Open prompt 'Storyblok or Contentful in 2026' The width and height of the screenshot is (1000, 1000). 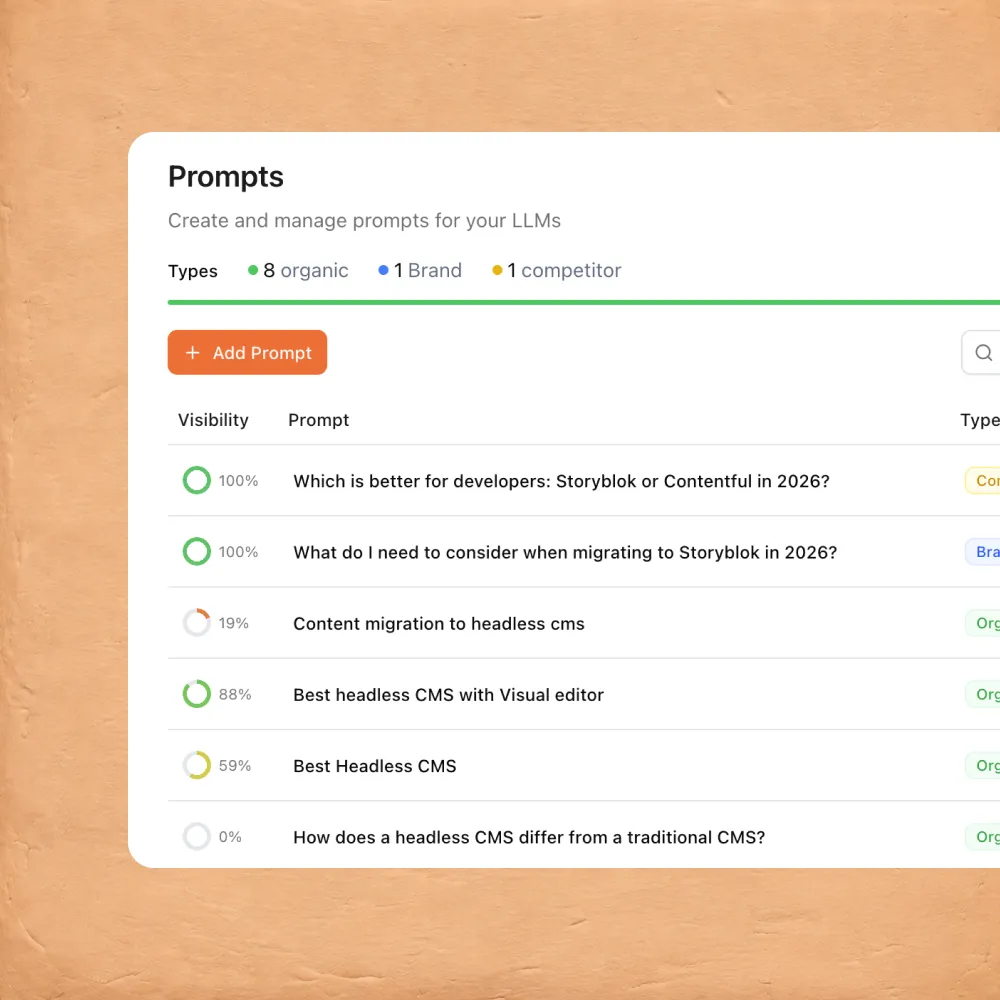pyautogui.click(x=561, y=481)
